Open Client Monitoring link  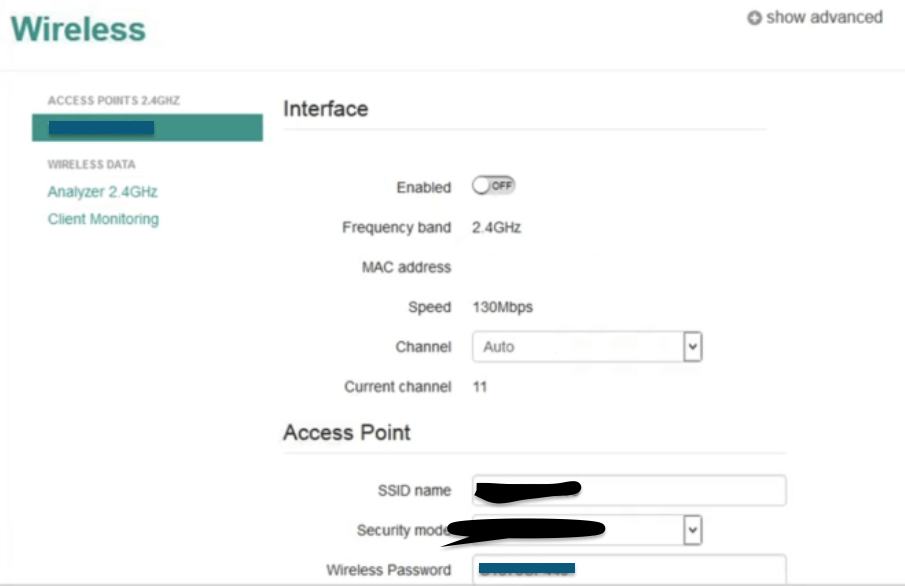point(103,219)
